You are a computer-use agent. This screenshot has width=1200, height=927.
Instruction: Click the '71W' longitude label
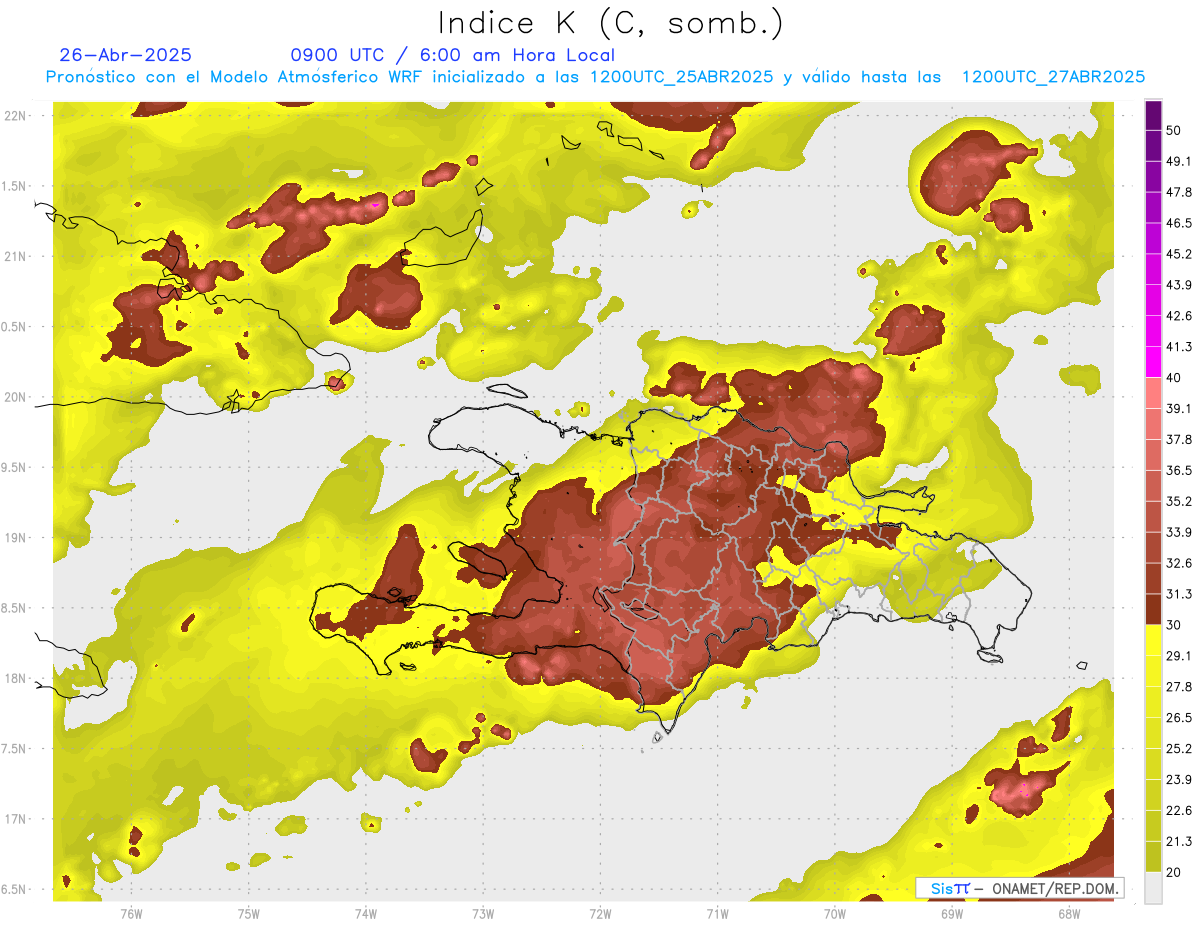717,913
